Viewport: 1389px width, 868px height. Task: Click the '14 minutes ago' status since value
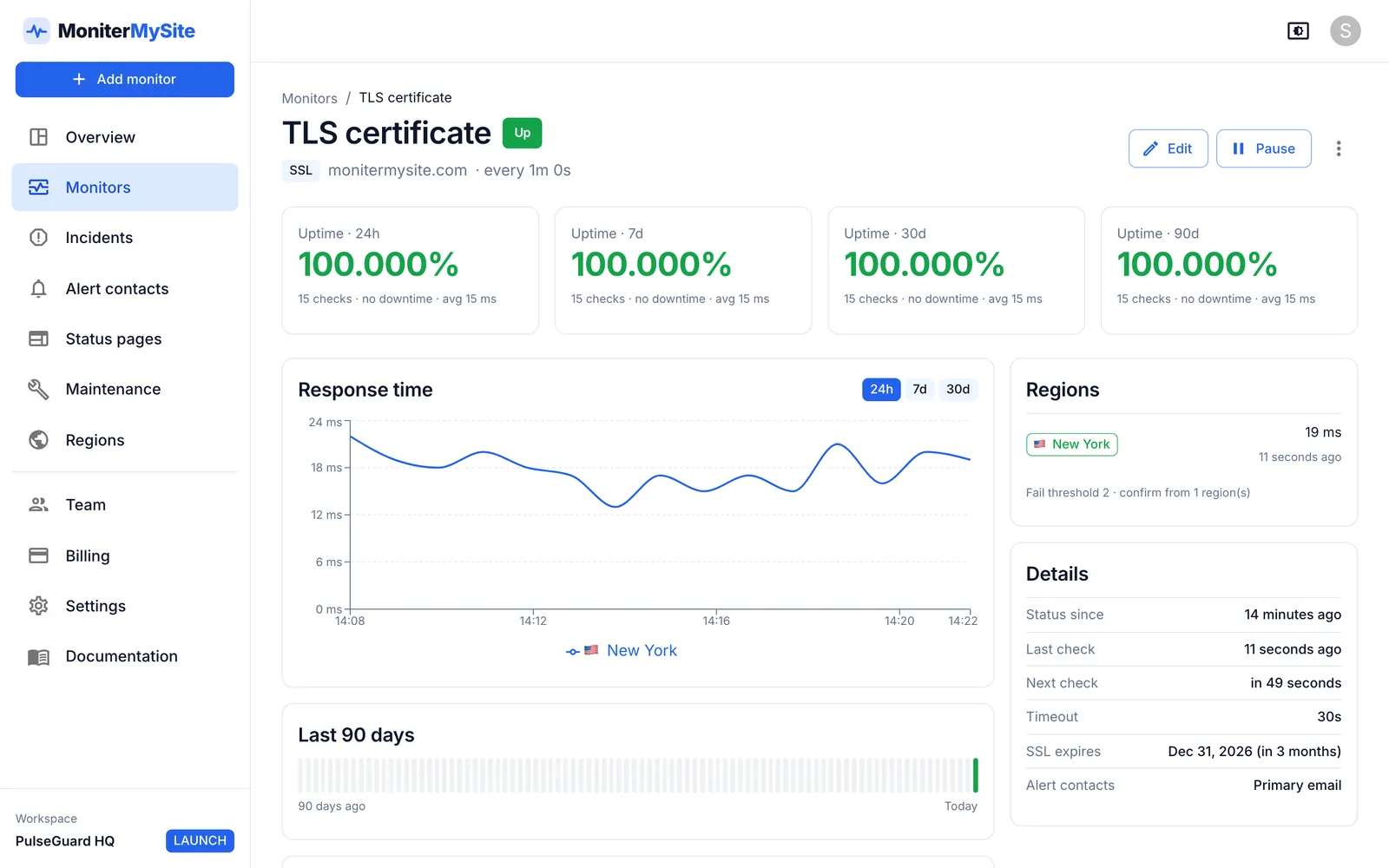(x=1293, y=614)
